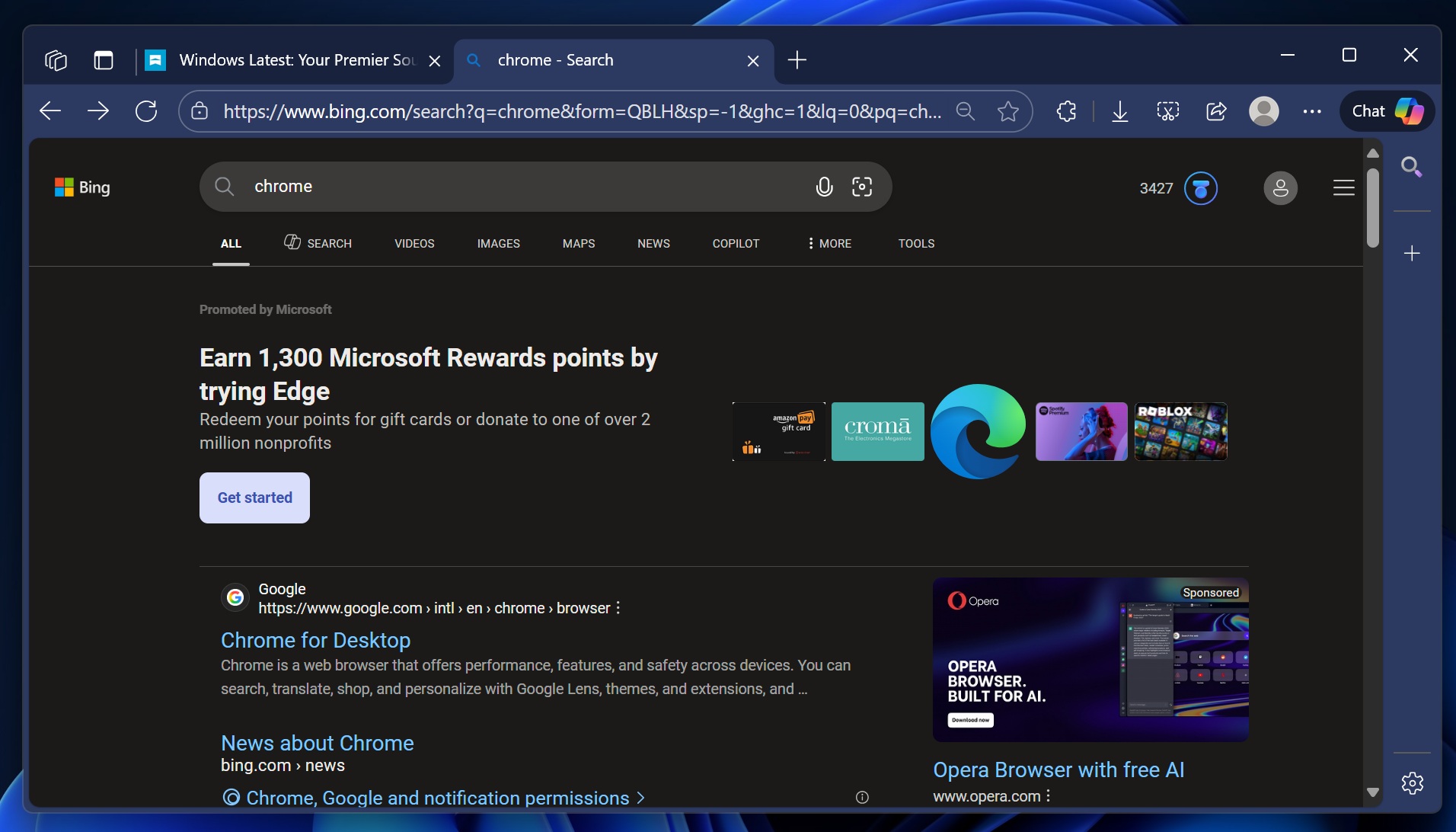Open Microsoft Rewards points counter

point(1177,188)
